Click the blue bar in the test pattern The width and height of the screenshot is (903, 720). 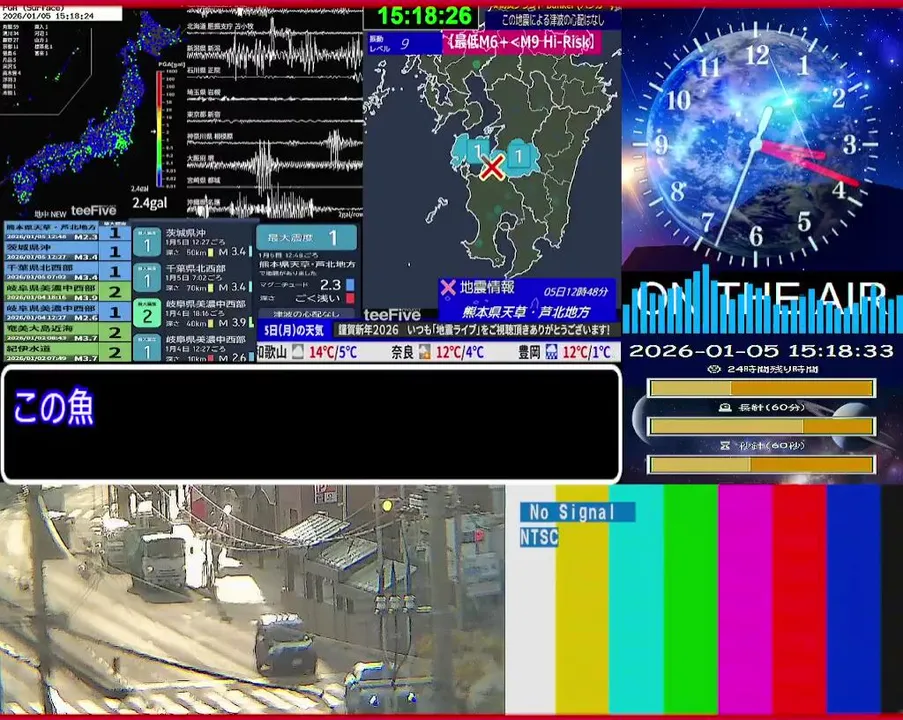(853, 599)
